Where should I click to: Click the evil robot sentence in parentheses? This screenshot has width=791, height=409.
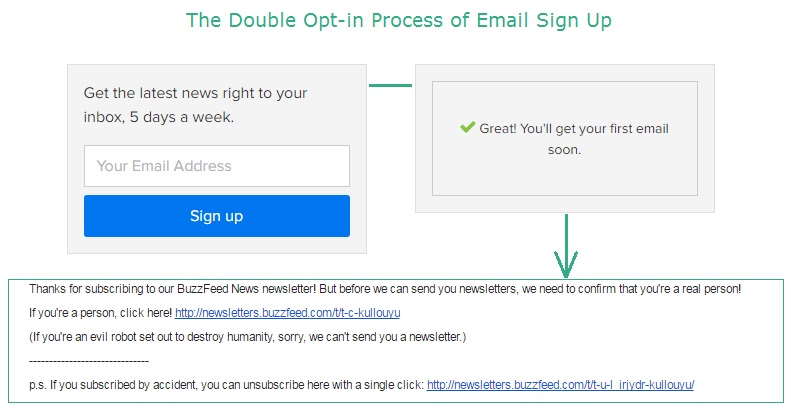pyautogui.click(x=247, y=336)
